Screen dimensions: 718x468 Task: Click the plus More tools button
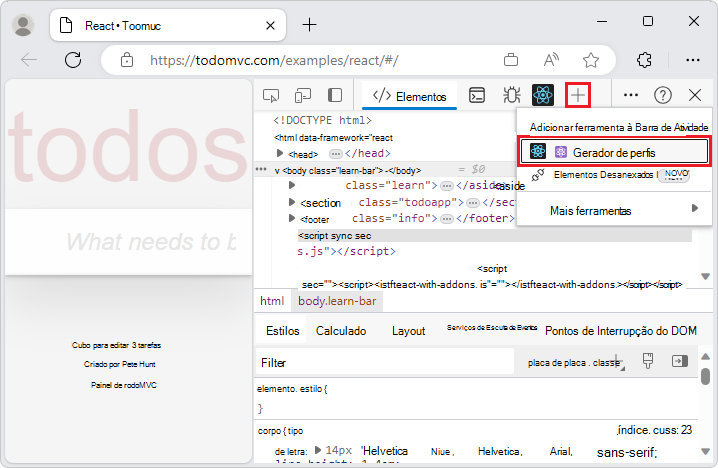pos(578,95)
